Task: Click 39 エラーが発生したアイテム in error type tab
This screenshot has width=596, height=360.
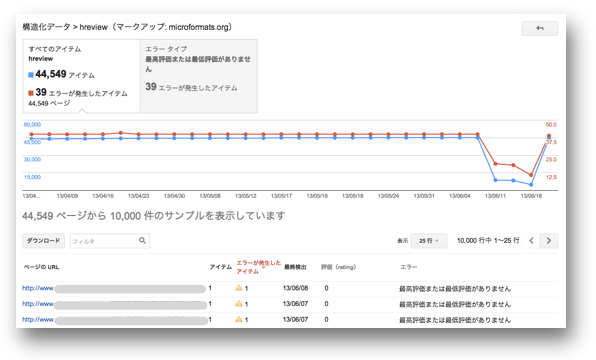Action: tap(191, 87)
